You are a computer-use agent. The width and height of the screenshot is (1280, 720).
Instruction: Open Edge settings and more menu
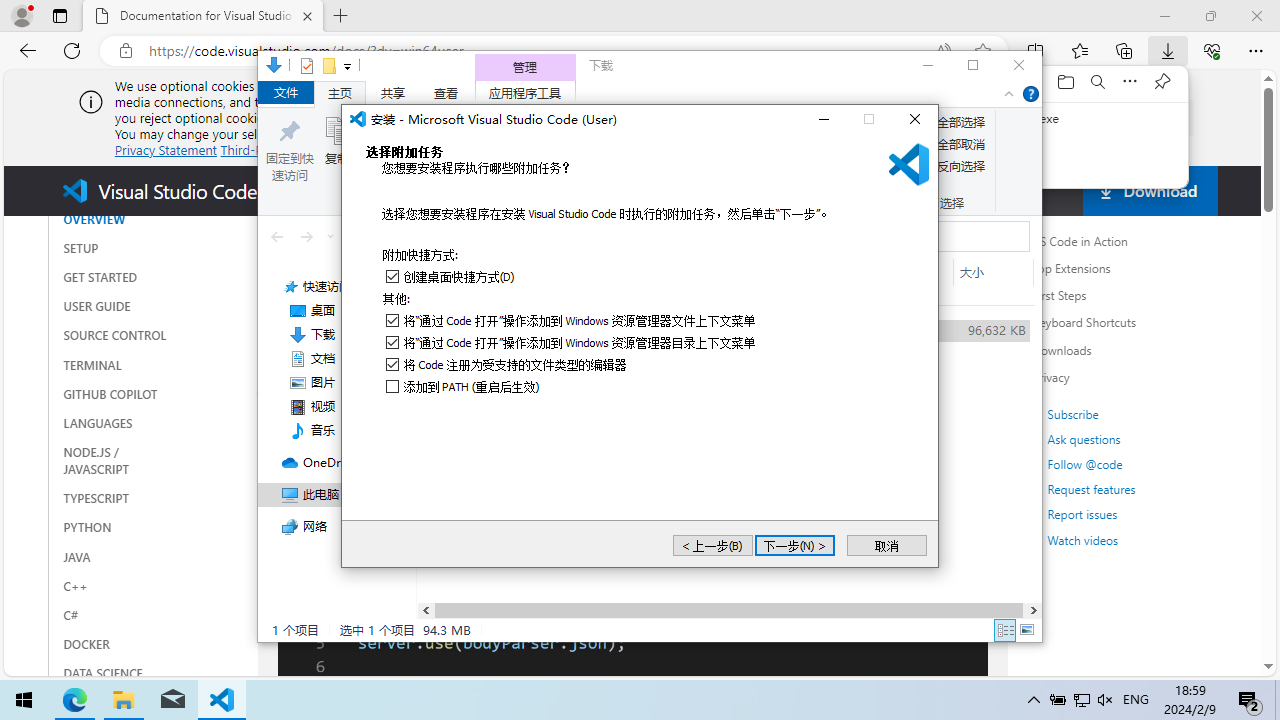coord(1256,51)
